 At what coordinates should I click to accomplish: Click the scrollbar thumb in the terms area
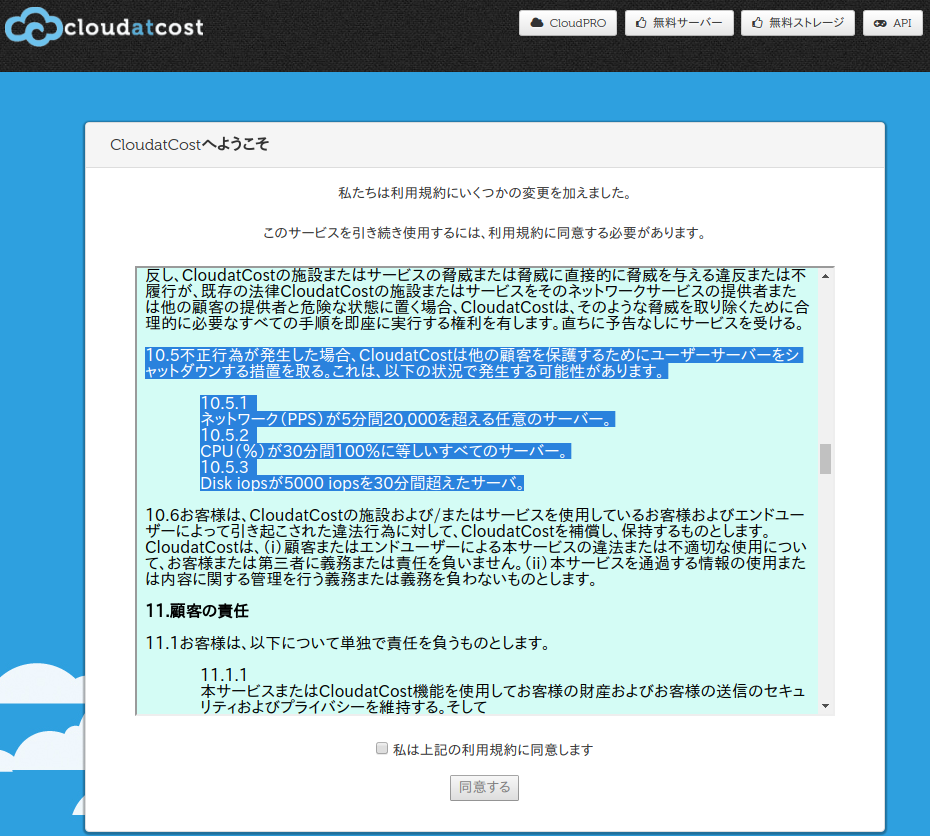823,460
